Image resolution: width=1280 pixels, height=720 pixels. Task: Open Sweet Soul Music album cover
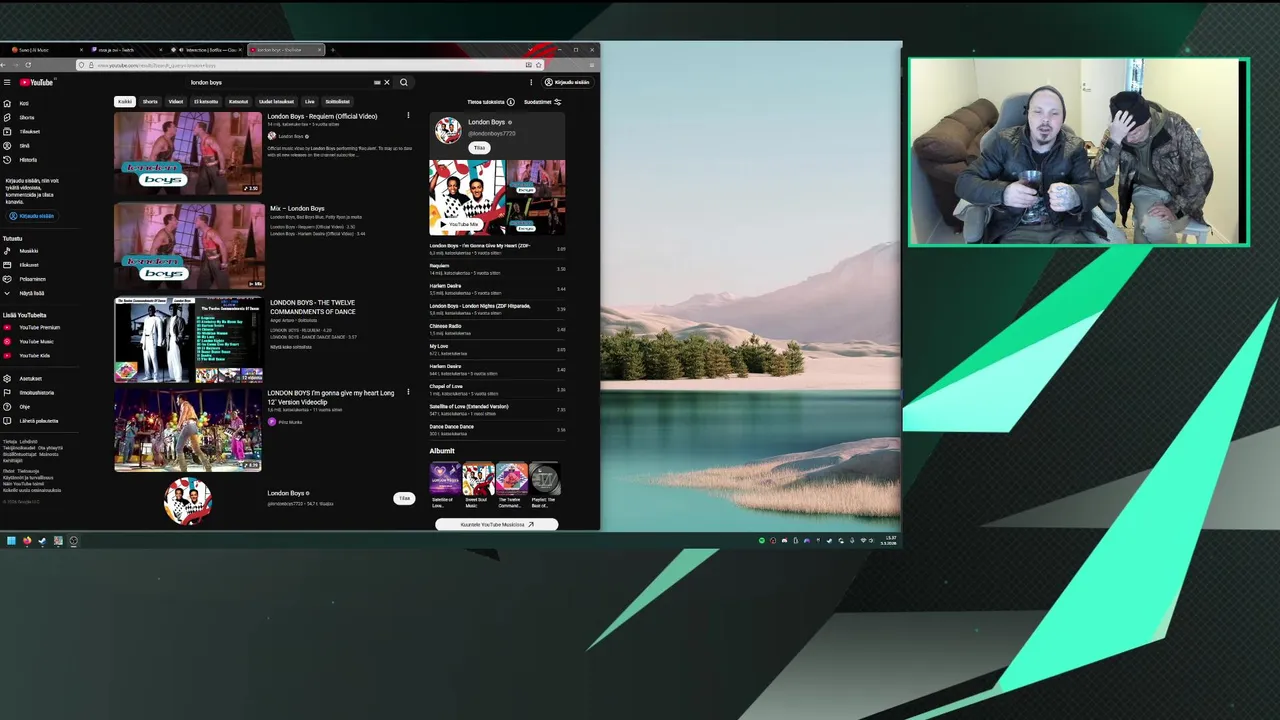[x=478, y=479]
